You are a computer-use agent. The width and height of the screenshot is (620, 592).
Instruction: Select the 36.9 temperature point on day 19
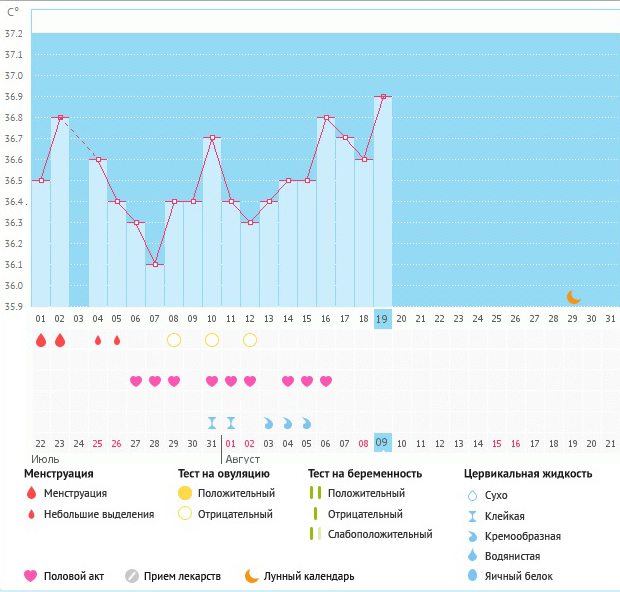coord(383,96)
